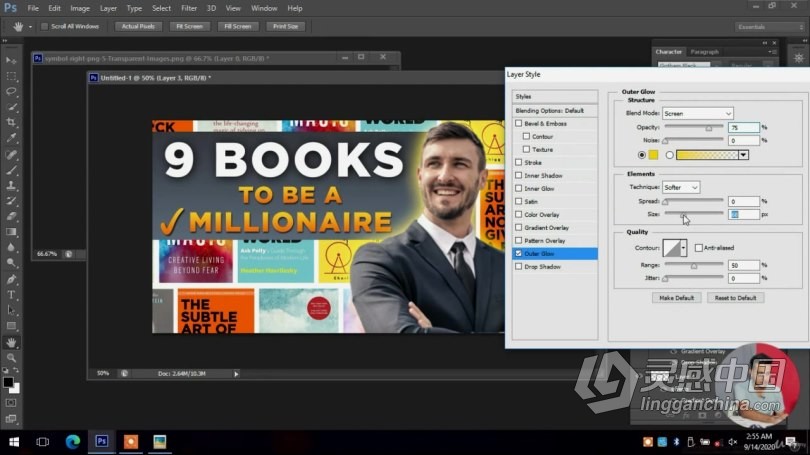
Task: Select the Dodge tool
Action: 11,263
